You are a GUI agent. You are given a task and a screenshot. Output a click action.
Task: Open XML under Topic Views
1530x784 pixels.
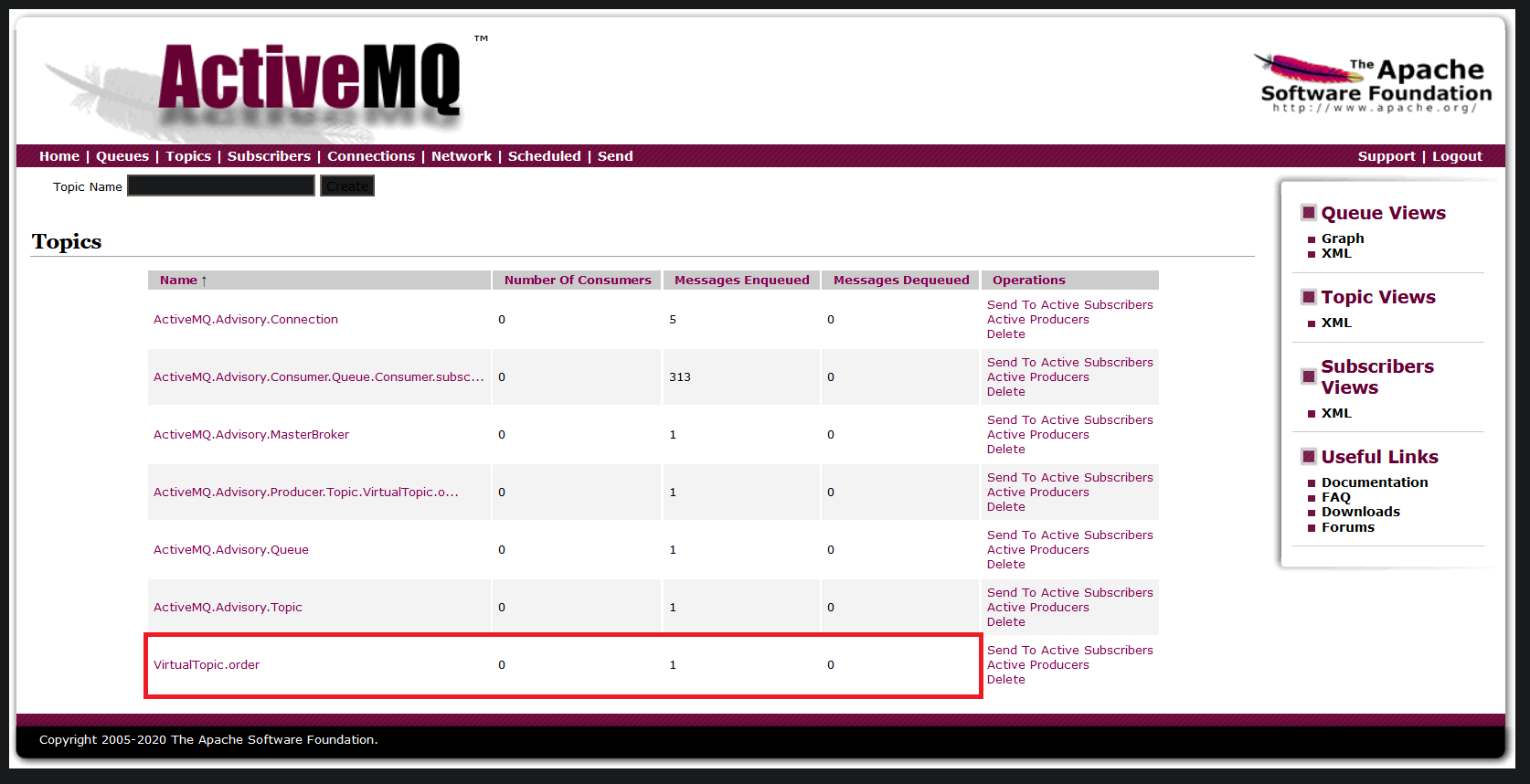[x=1336, y=323]
